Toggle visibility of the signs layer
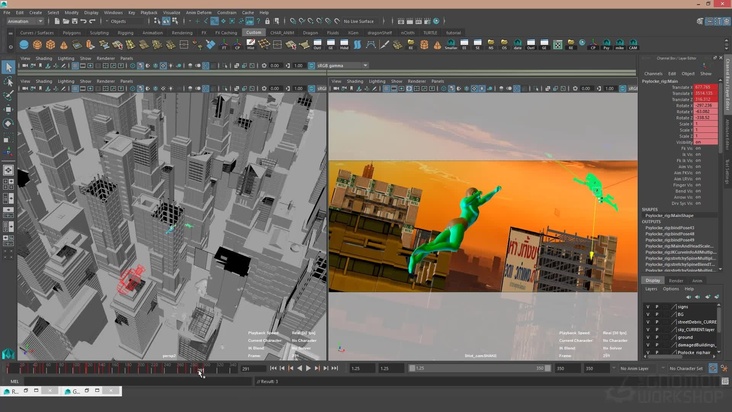Image resolution: width=732 pixels, height=412 pixels. point(648,307)
